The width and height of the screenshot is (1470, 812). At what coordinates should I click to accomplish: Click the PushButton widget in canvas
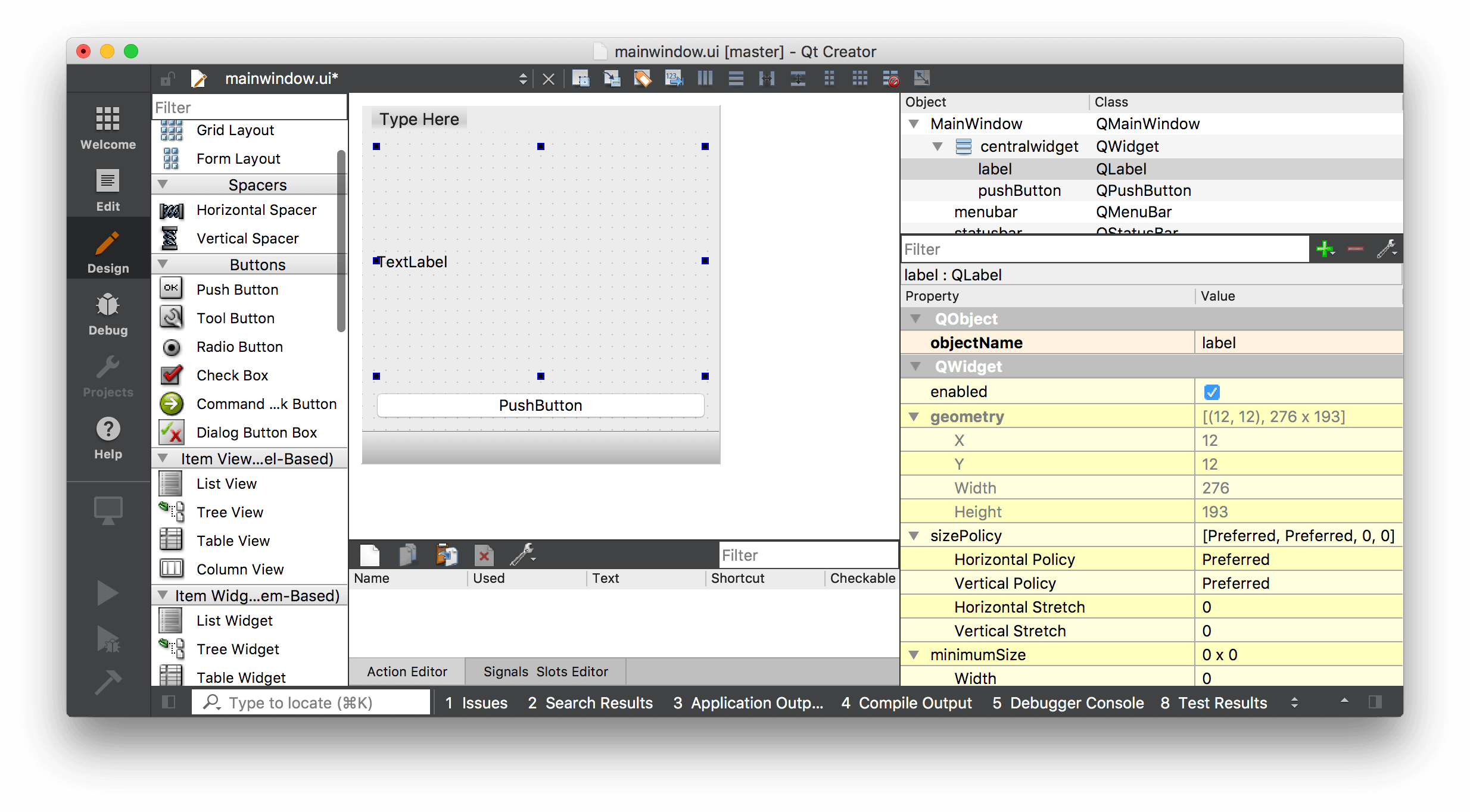click(x=539, y=405)
